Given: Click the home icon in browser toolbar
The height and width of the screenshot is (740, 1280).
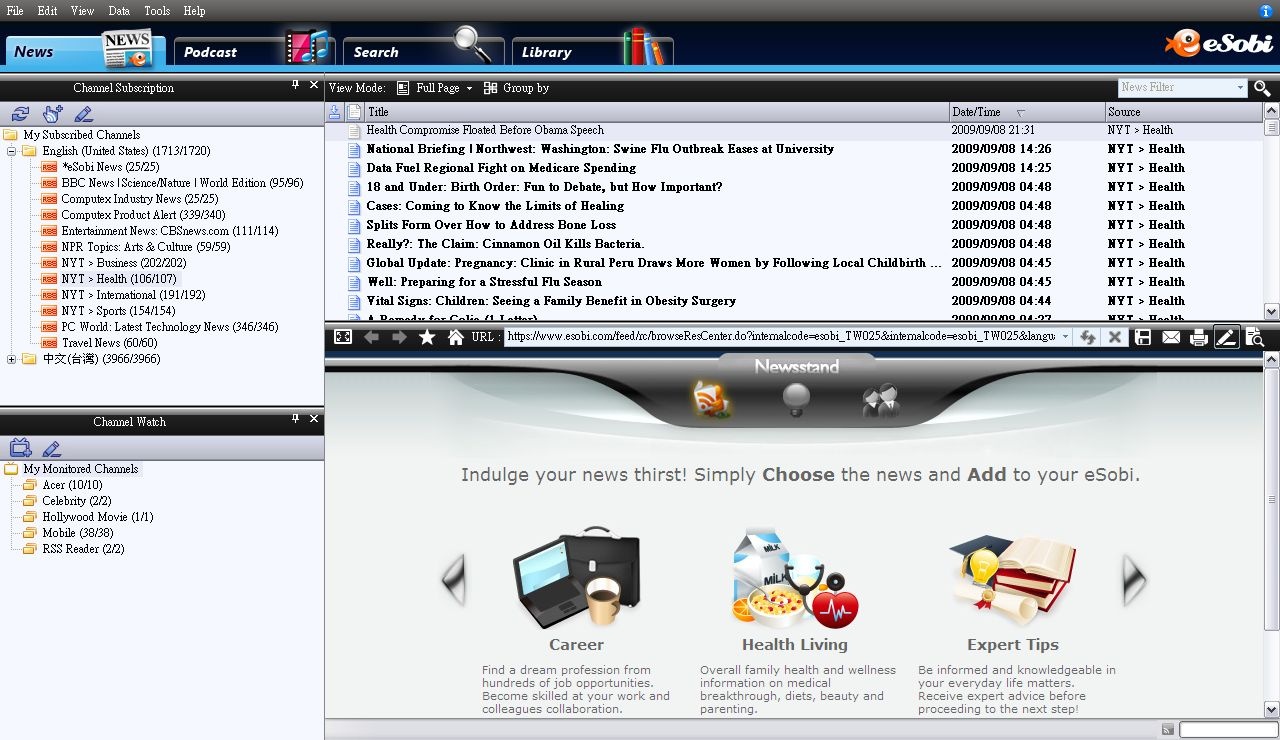Looking at the screenshot, I should coord(456,337).
